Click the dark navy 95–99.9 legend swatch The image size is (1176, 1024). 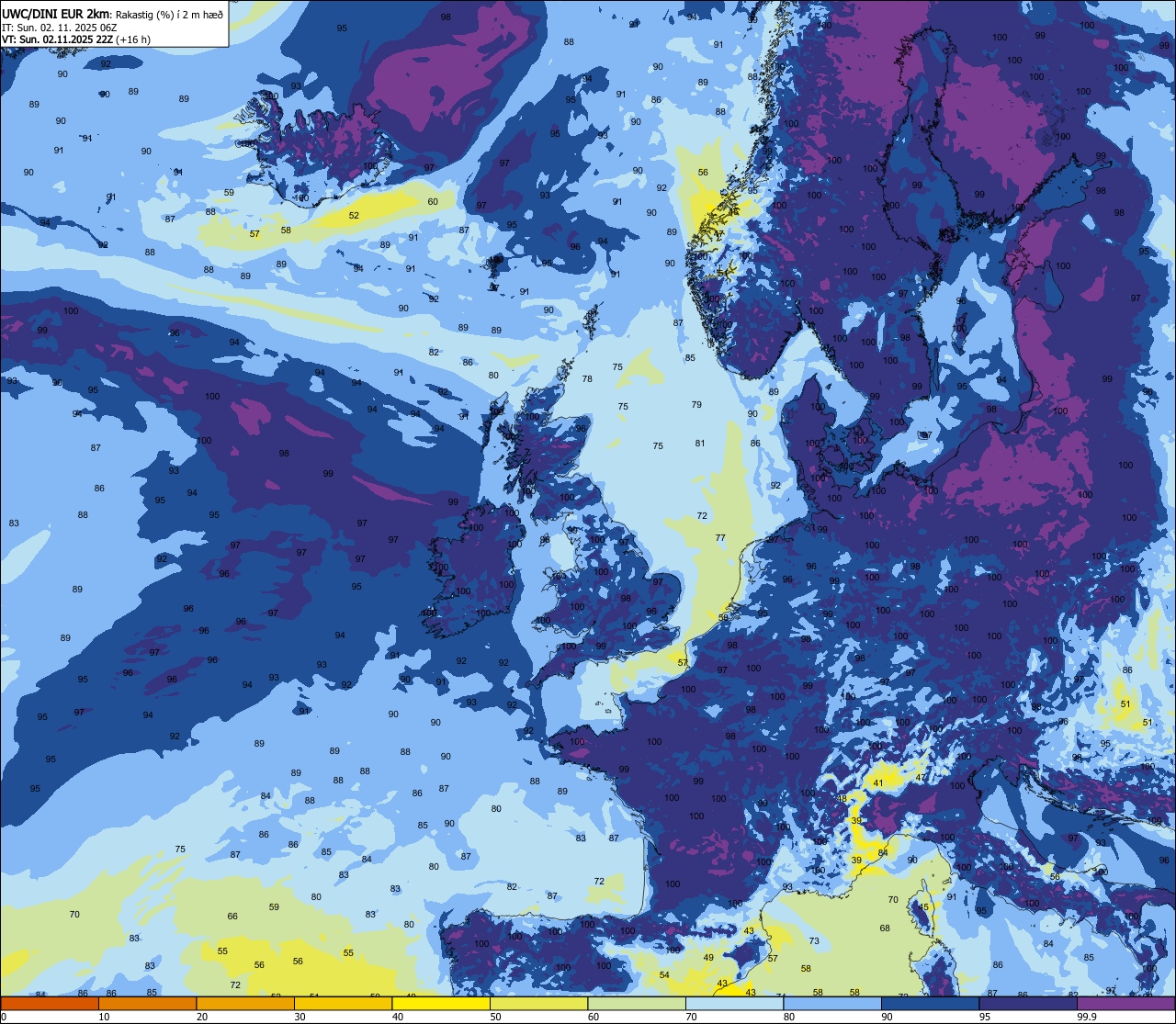pyautogui.click(x=1028, y=1004)
